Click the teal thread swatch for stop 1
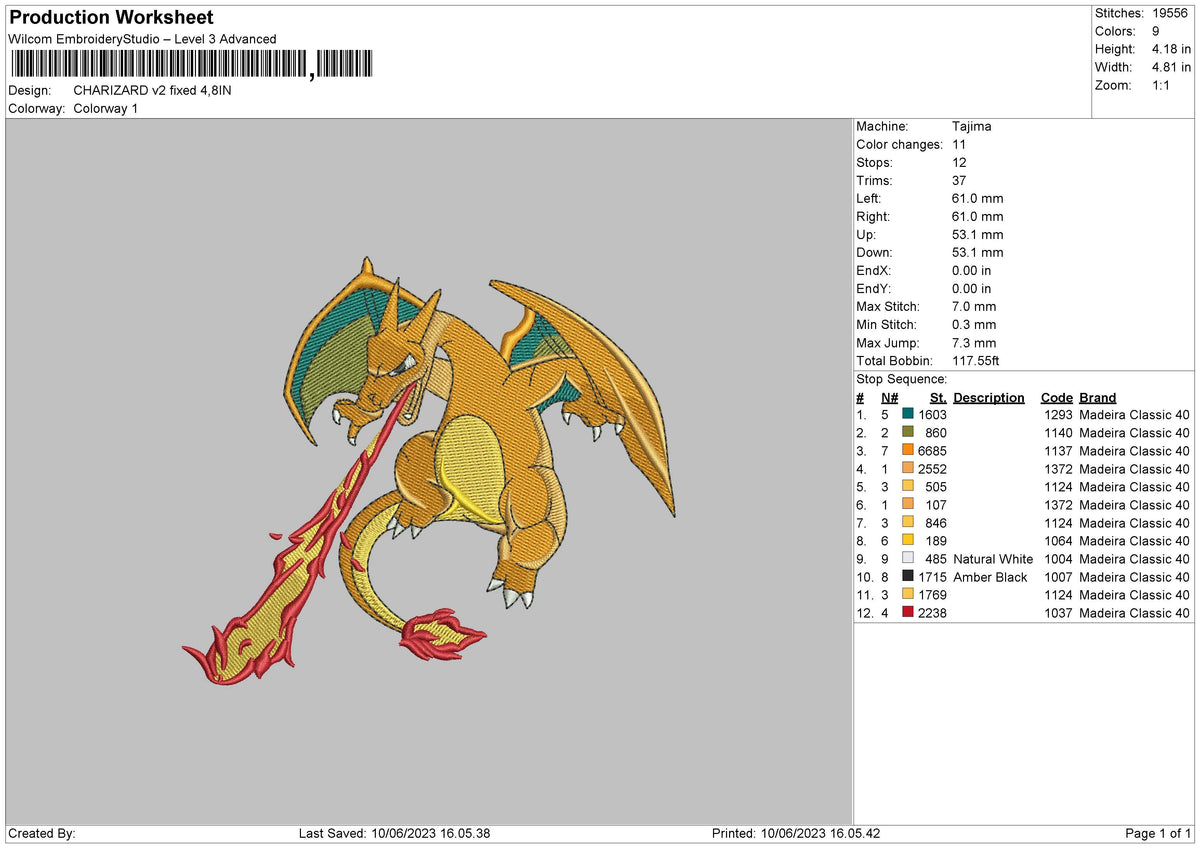1200x848 pixels. (x=908, y=414)
